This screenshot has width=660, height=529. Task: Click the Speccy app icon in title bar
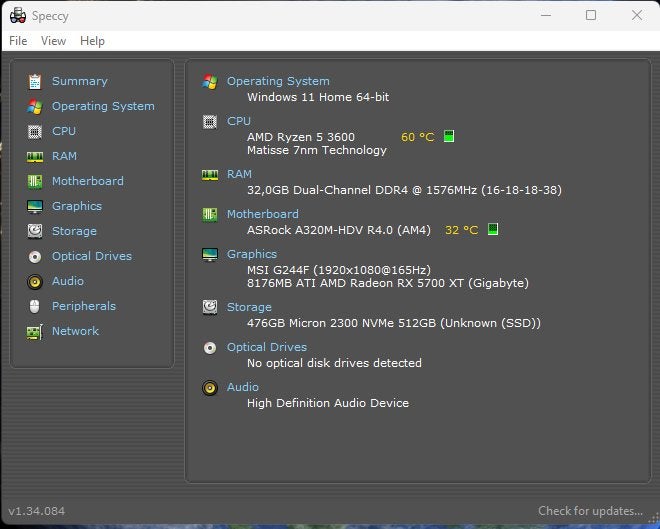18,16
